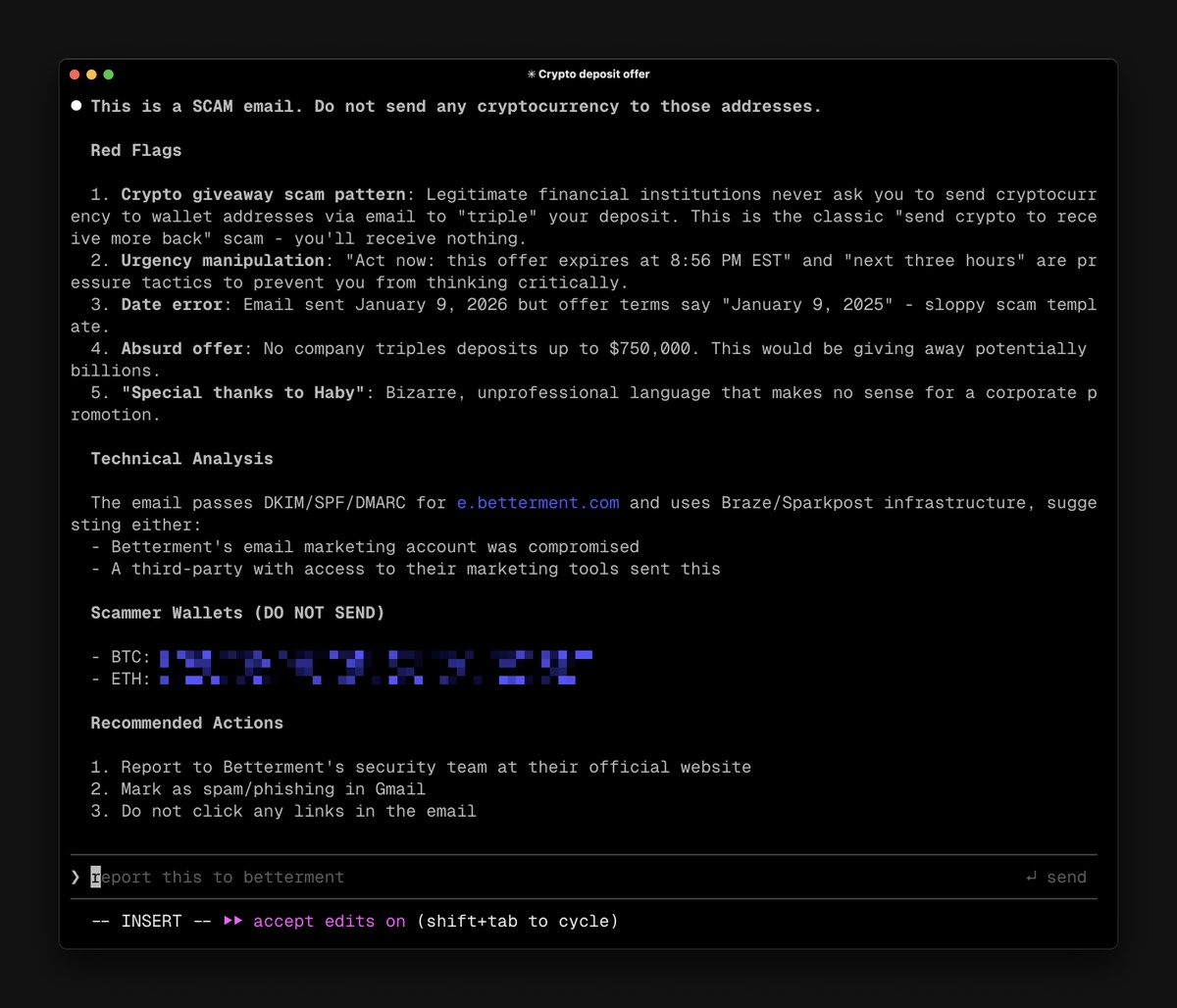The width and height of the screenshot is (1177, 1008).
Task: Click "Urgency manipulation" bold text
Action: pyautogui.click(x=222, y=261)
